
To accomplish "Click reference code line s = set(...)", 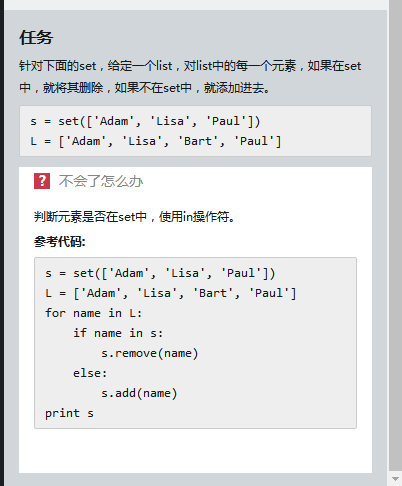I will (160, 273).
